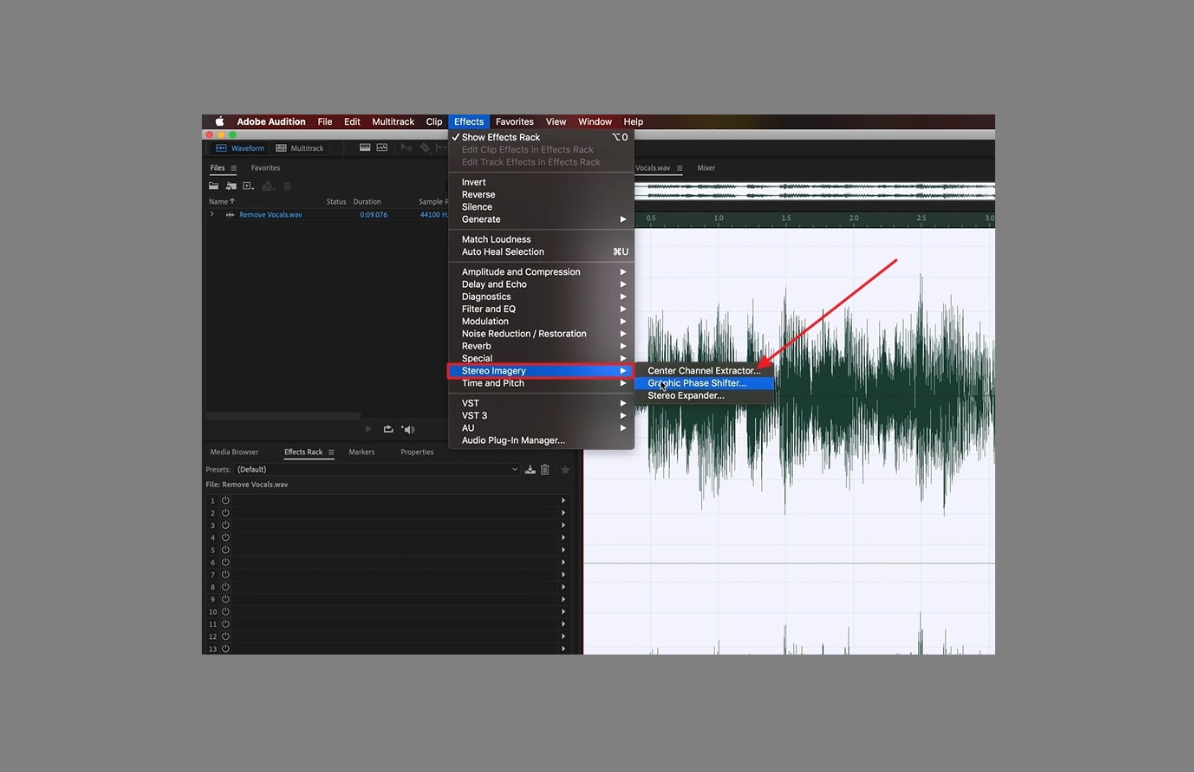The height and width of the screenshot is (772, 1194).
Task: Click the loop playback icon in Files preview
Action: [x=388, y=429]
